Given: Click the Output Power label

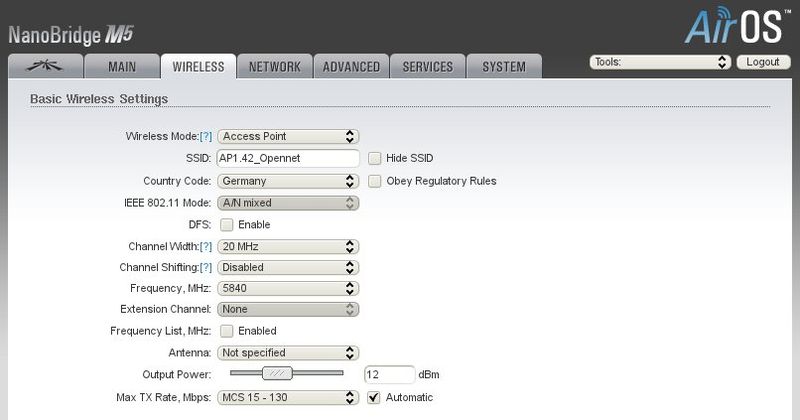Looking at the screenshot, I should pos(177,375).
